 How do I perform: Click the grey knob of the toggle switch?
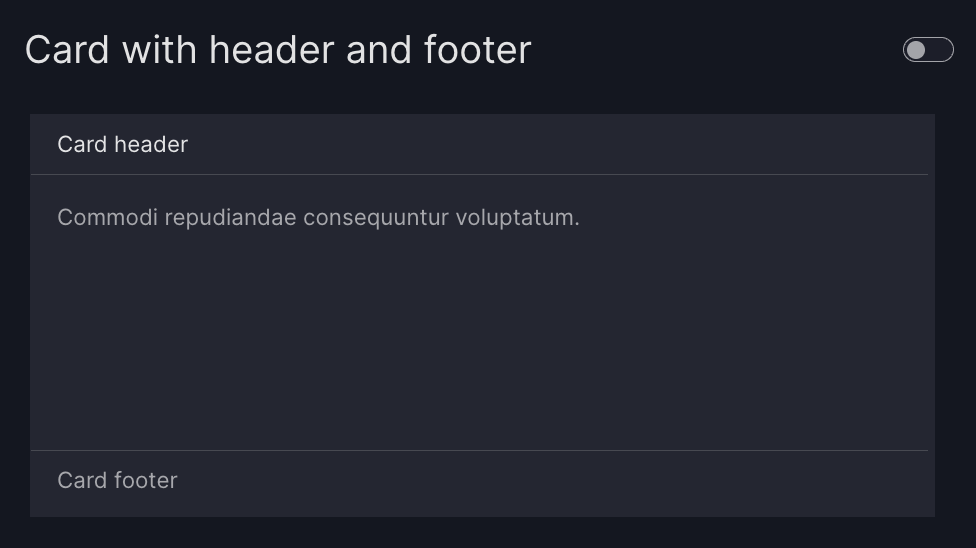(x=916, y=50)
